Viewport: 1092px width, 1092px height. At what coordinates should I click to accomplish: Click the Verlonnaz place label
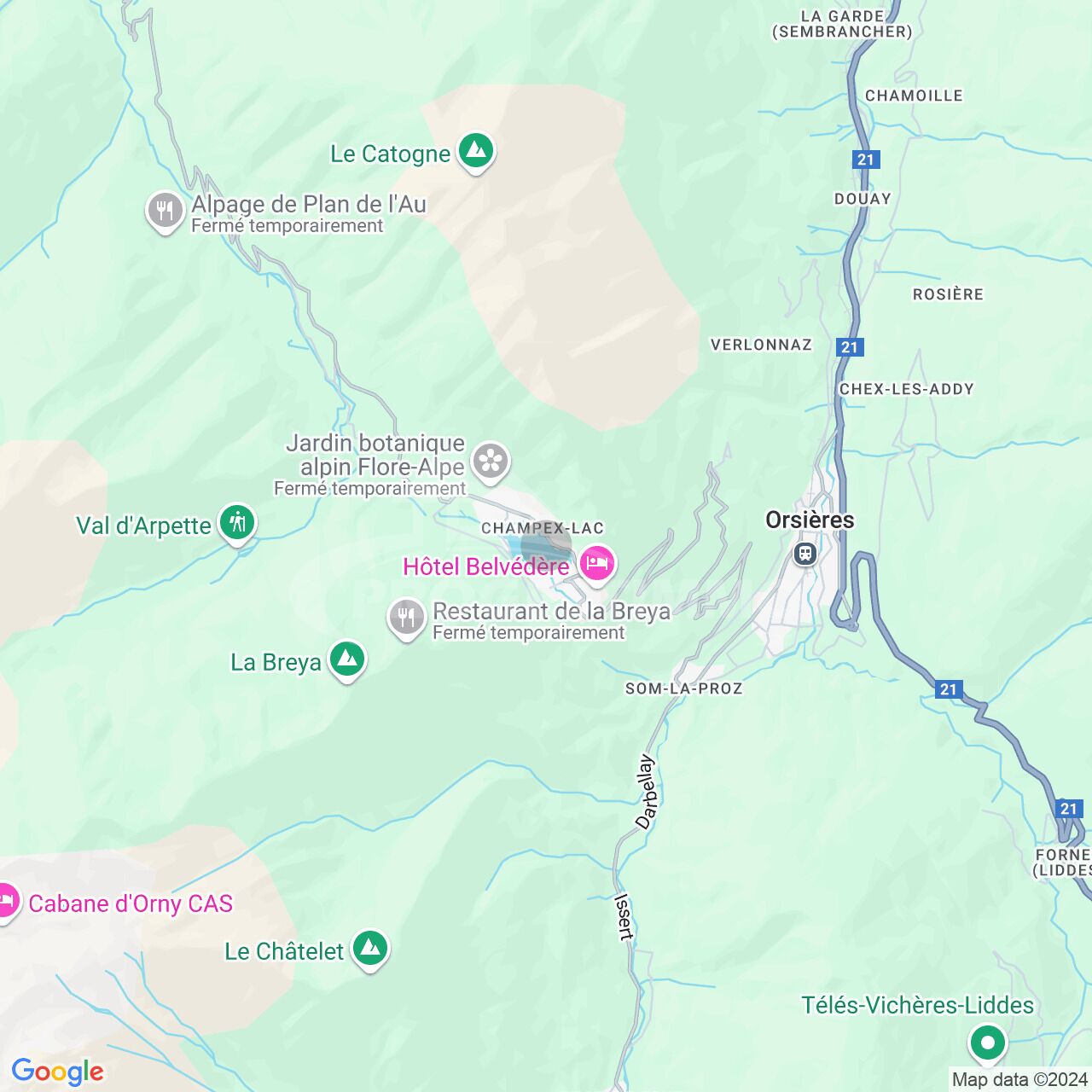[762, 345]
